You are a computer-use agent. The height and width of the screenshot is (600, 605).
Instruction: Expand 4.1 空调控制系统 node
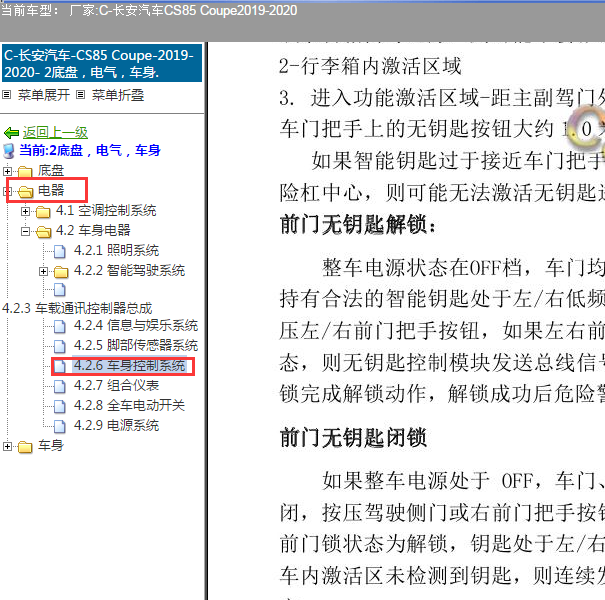[25, 211]
